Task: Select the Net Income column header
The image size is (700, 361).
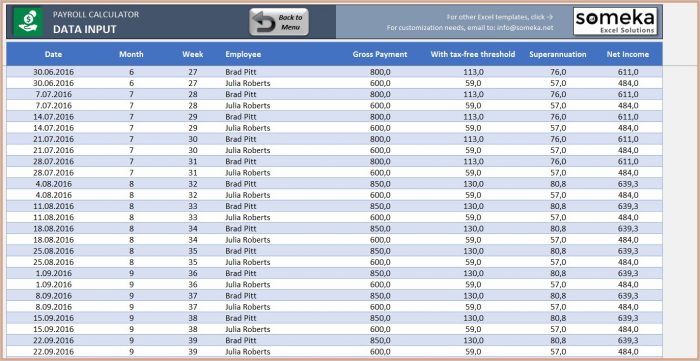Action: 628,54
